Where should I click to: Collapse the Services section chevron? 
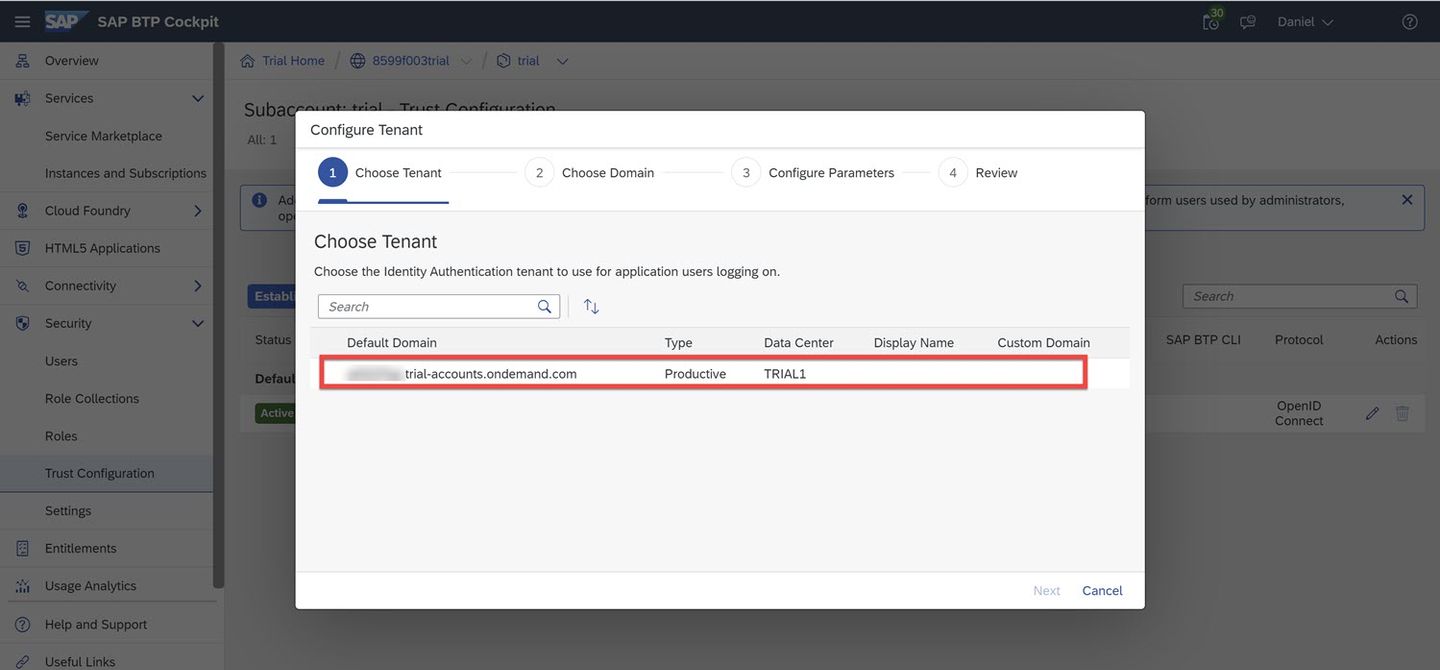[x=198, y=98]
